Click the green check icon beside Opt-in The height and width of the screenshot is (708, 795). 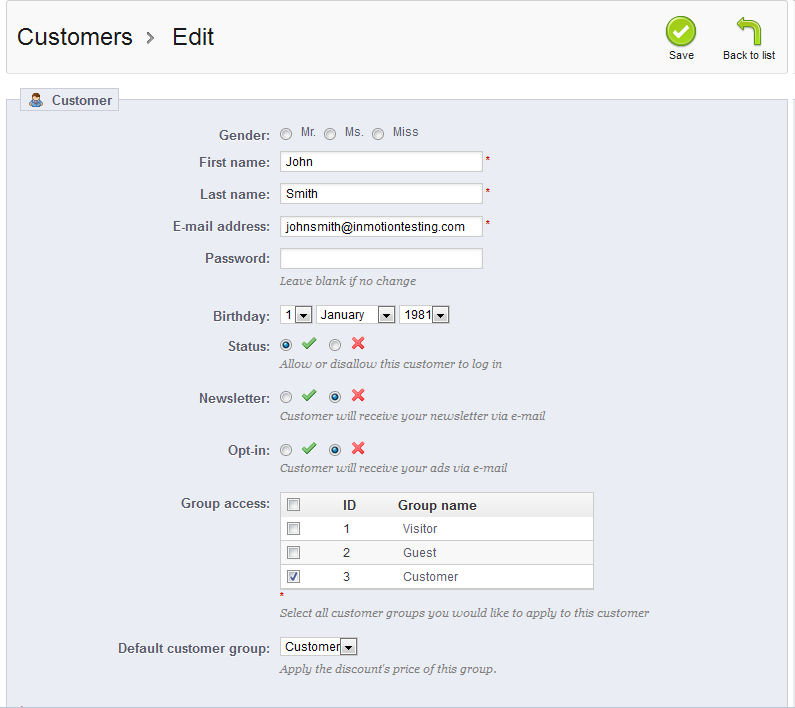pos(309,448)
